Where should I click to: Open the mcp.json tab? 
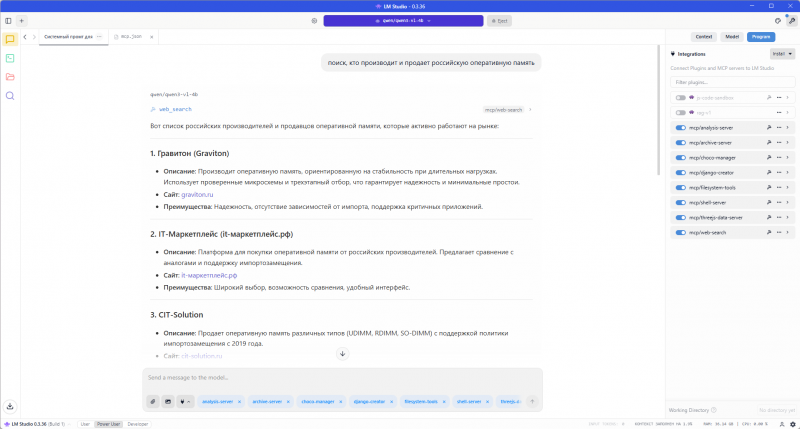pos(132,37)
